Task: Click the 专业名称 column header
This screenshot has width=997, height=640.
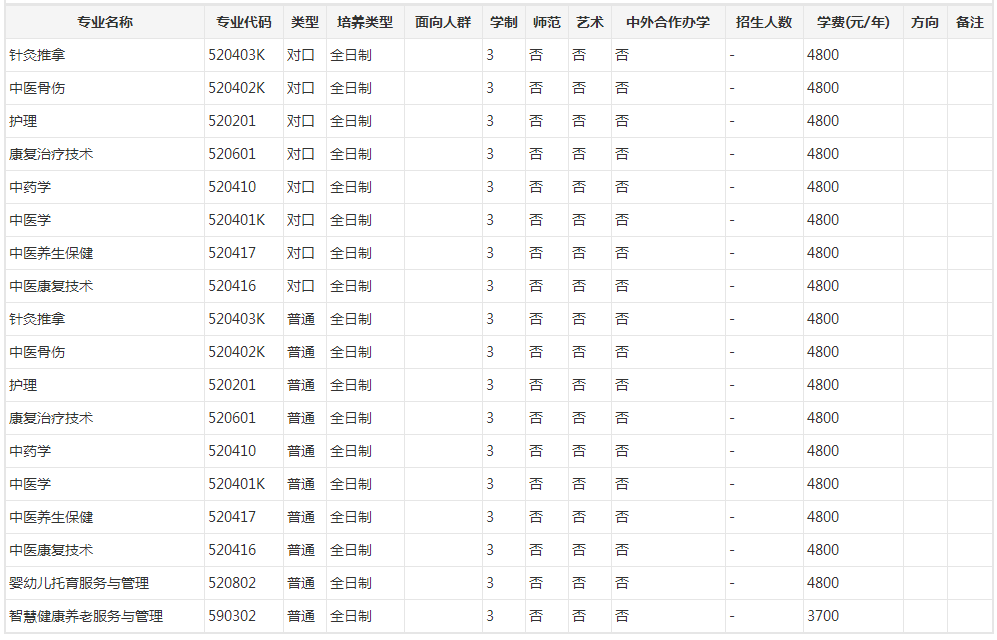Action: (104, 22)
